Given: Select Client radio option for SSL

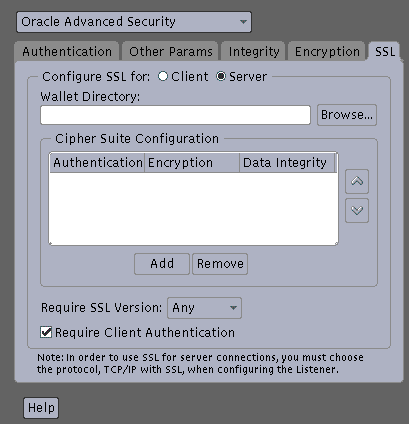Looking at the screenshot, I should tap(163, 76).
